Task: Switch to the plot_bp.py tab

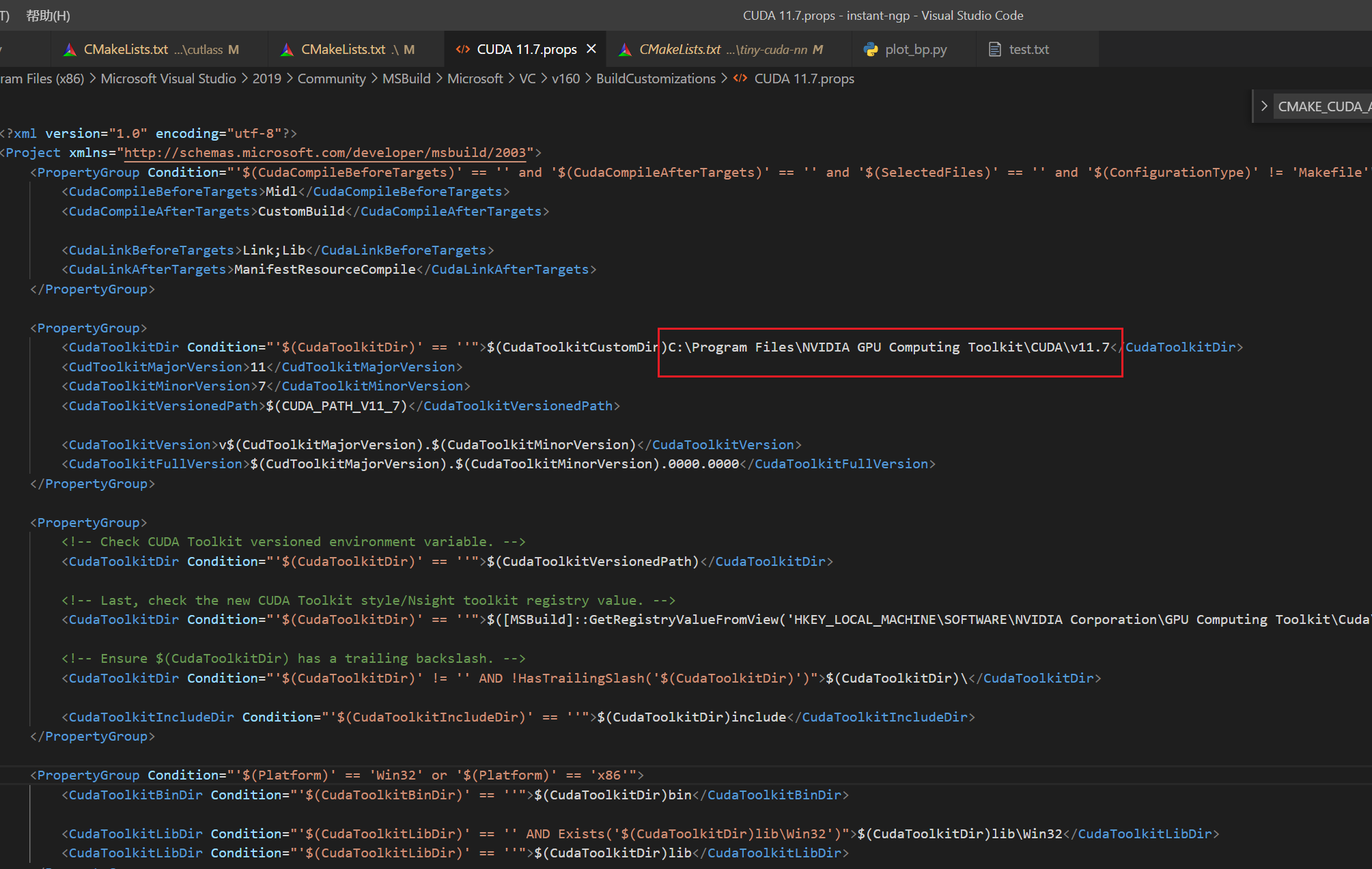Action: [x=916, y=49]
